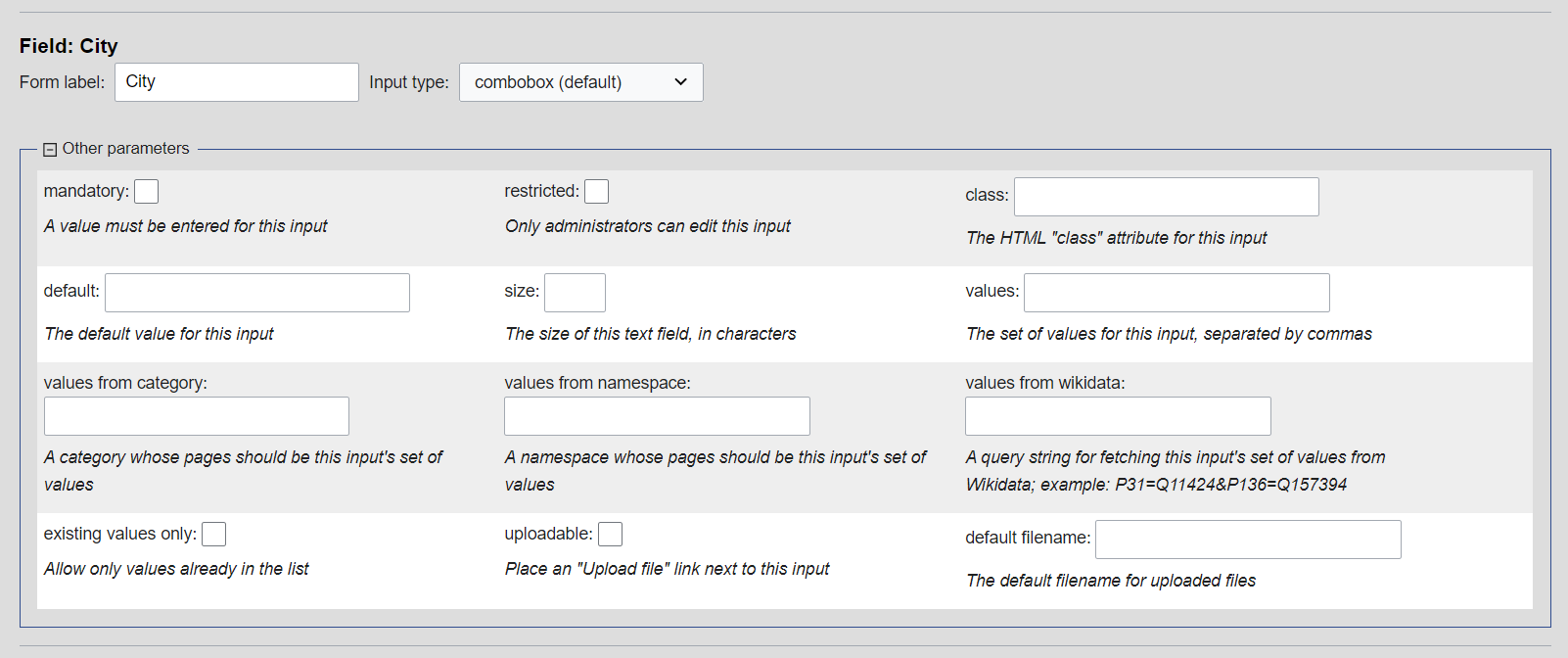Click the mandatory label text
The image size is (1568, 658).
coord(86,192)
